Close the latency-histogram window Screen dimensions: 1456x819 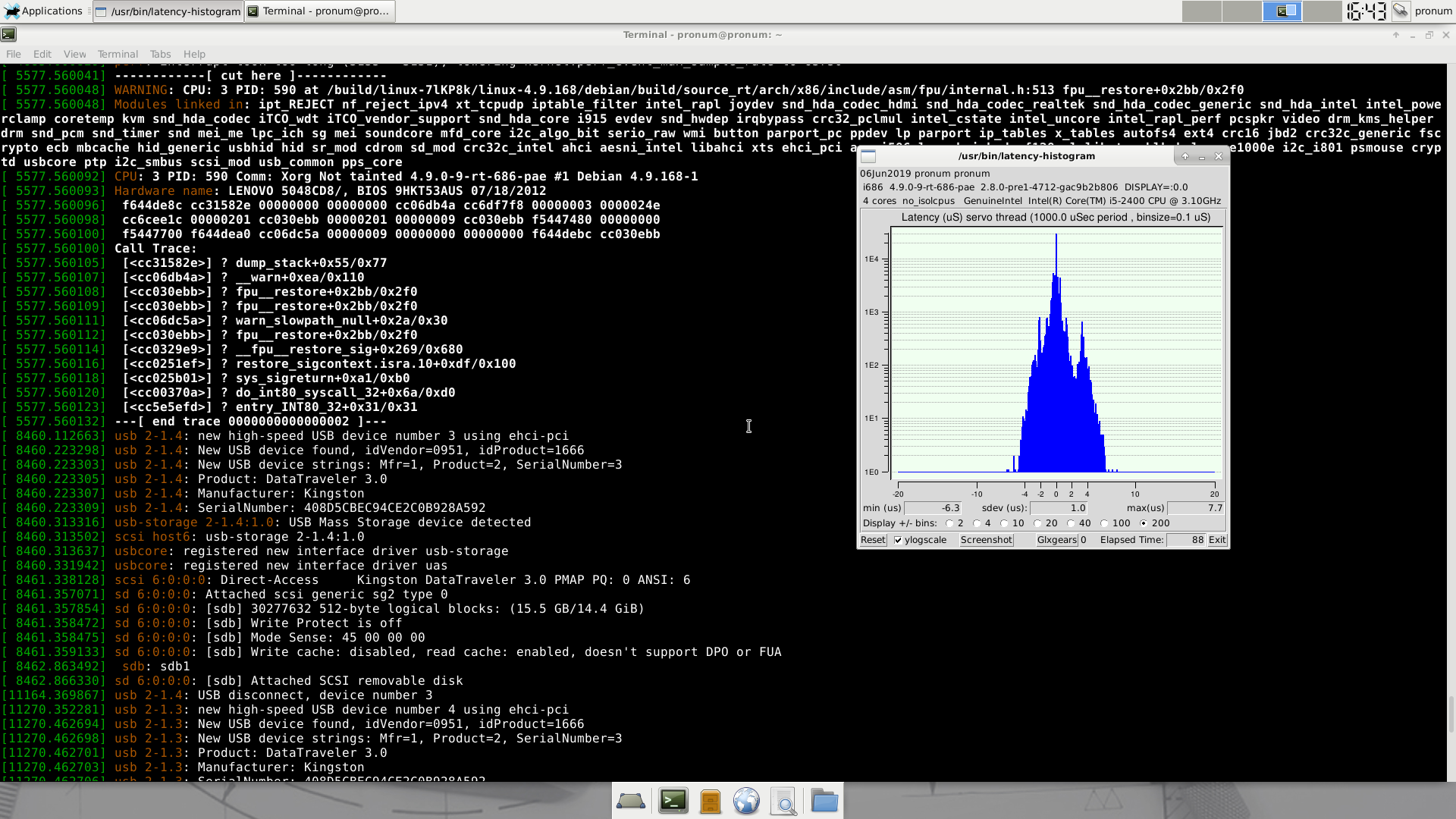tap(1219, 156)
